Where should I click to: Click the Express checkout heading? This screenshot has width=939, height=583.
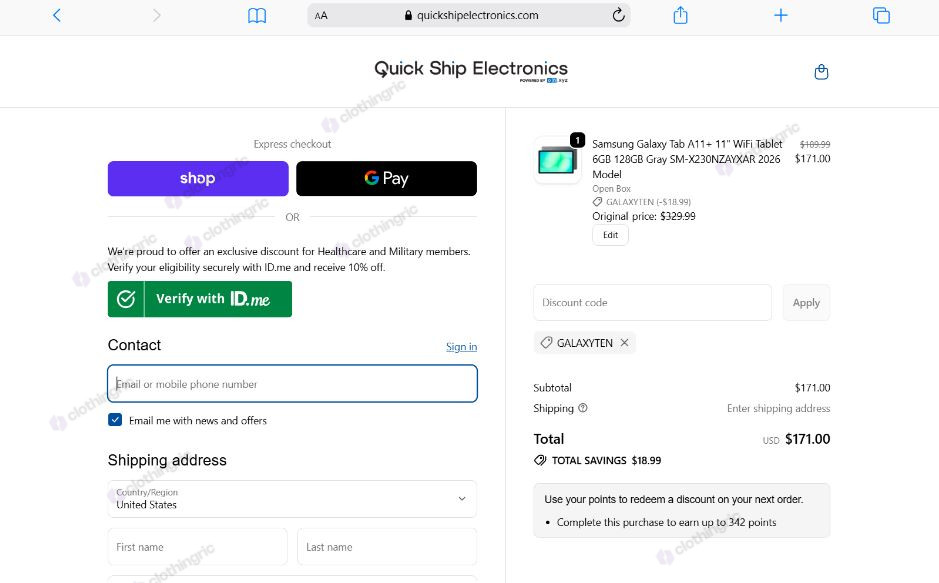click(x=292, y=144)
